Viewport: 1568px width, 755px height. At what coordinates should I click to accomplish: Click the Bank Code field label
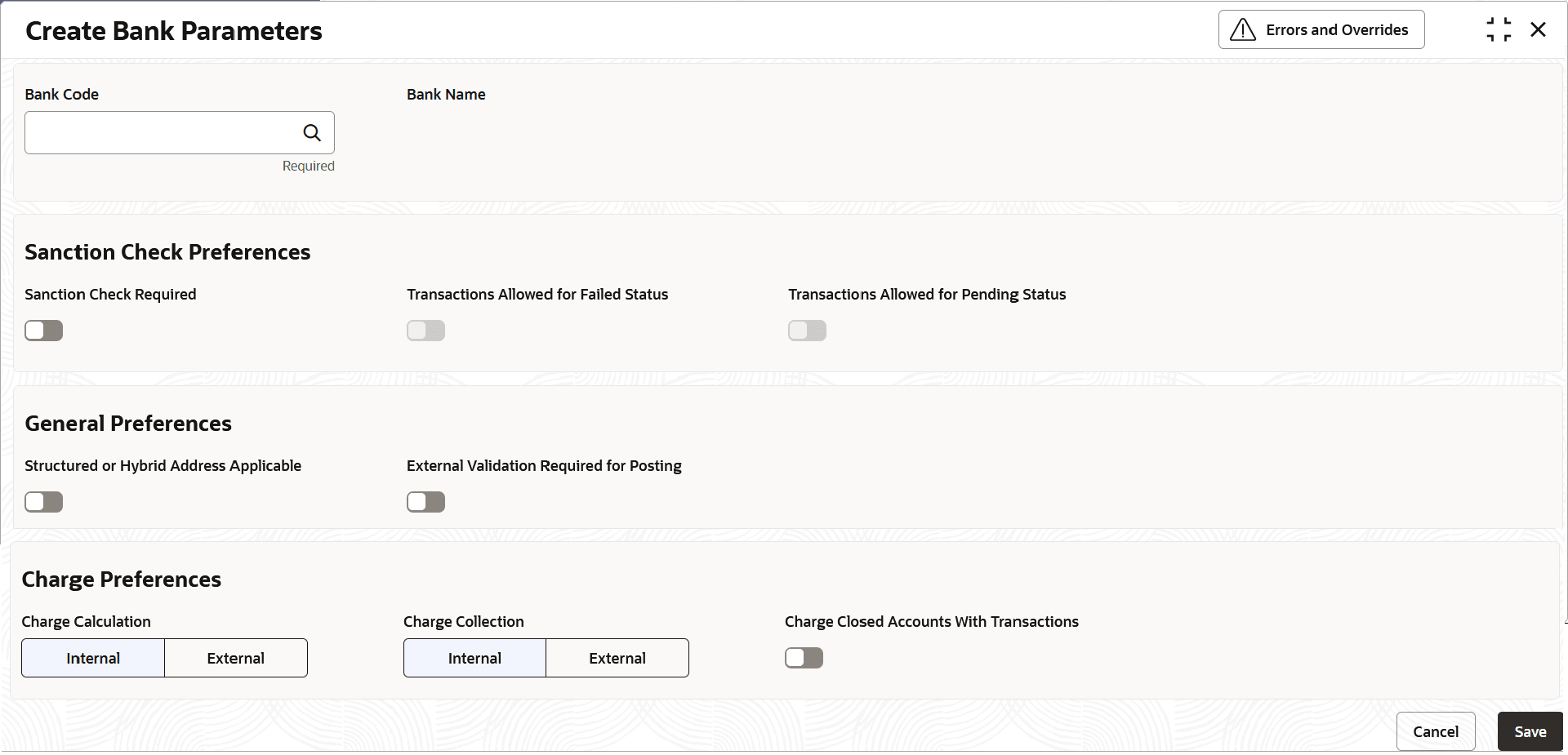[62, 95]
